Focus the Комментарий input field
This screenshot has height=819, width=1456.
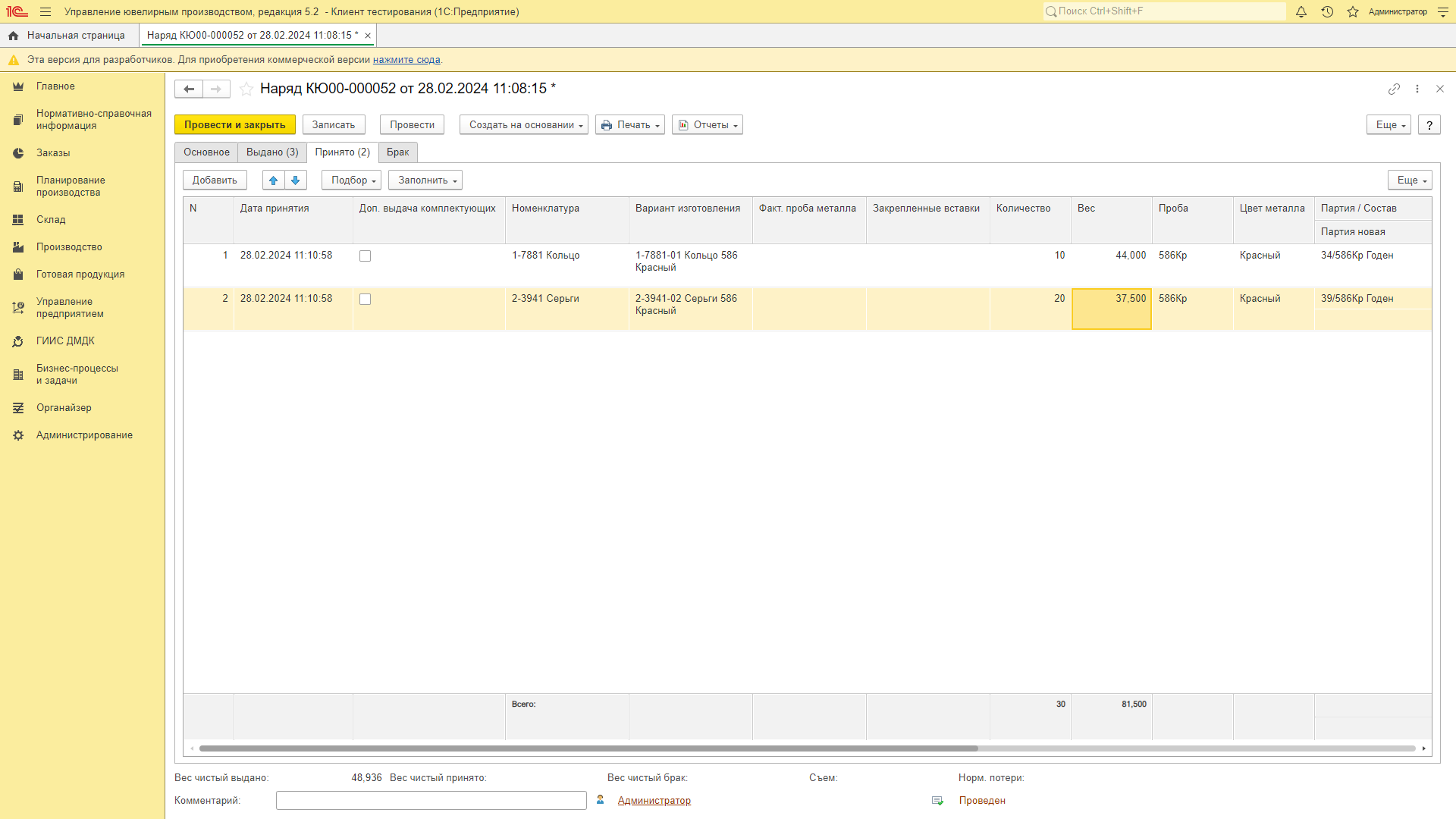pyautogui.click(x=431, y=801)
